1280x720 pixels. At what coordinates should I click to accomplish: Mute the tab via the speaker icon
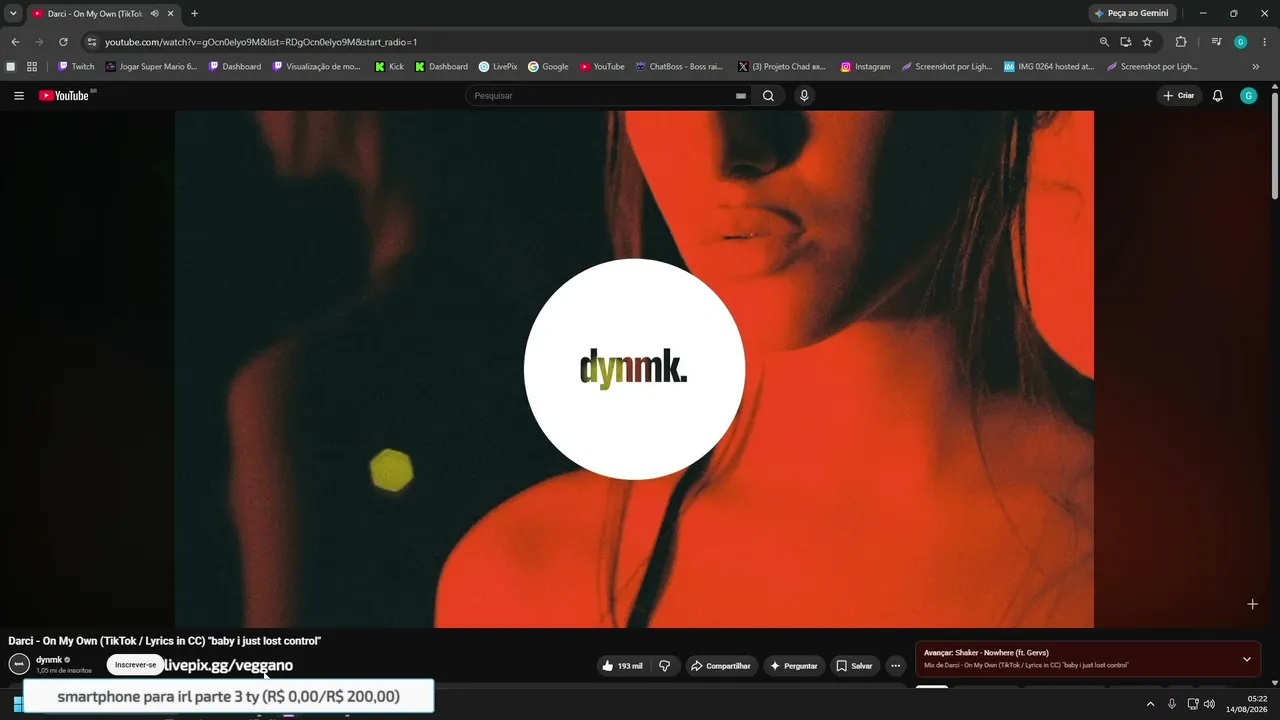coord(154,14)
